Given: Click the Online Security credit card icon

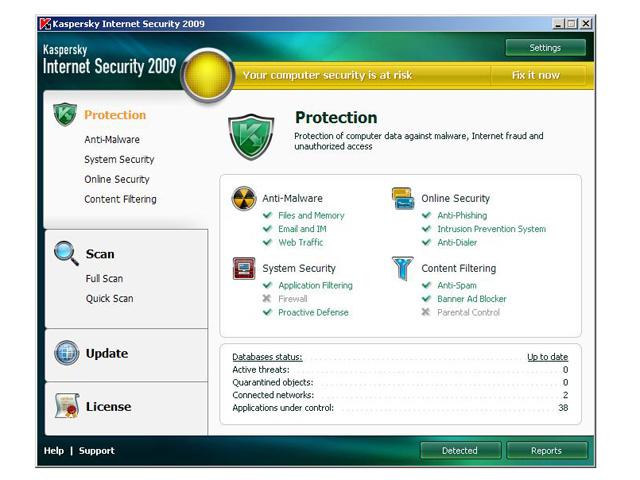Looking at the screenshot, I should click(403, 198).
